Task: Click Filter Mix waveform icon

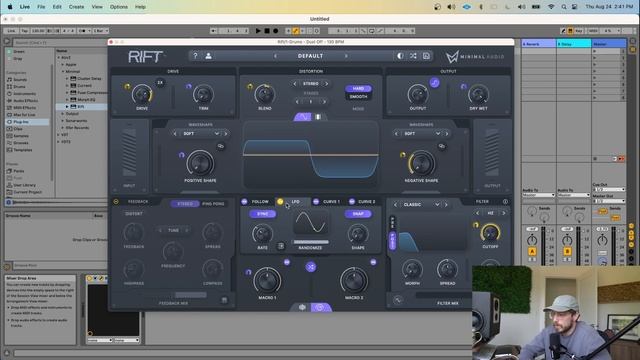Action: (x=398, y=300)
